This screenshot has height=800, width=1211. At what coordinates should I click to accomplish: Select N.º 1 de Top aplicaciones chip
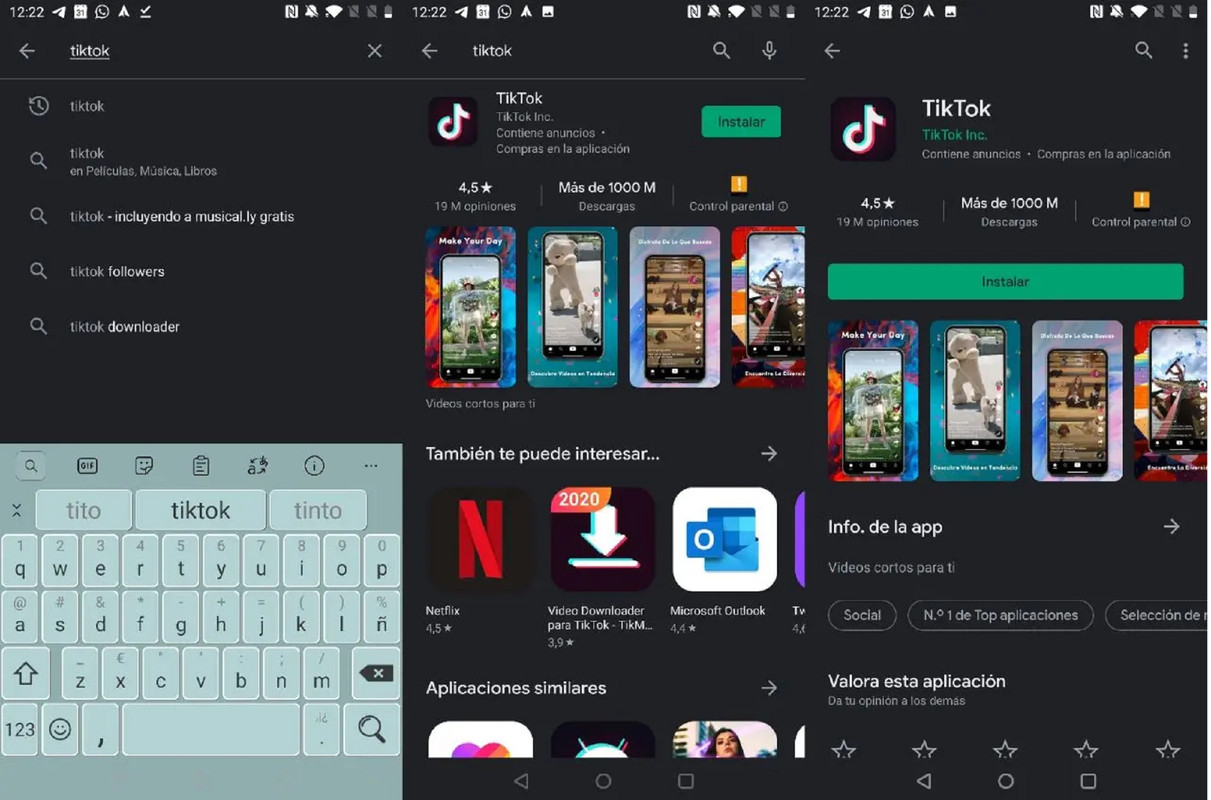click(x=1001, y=615)
